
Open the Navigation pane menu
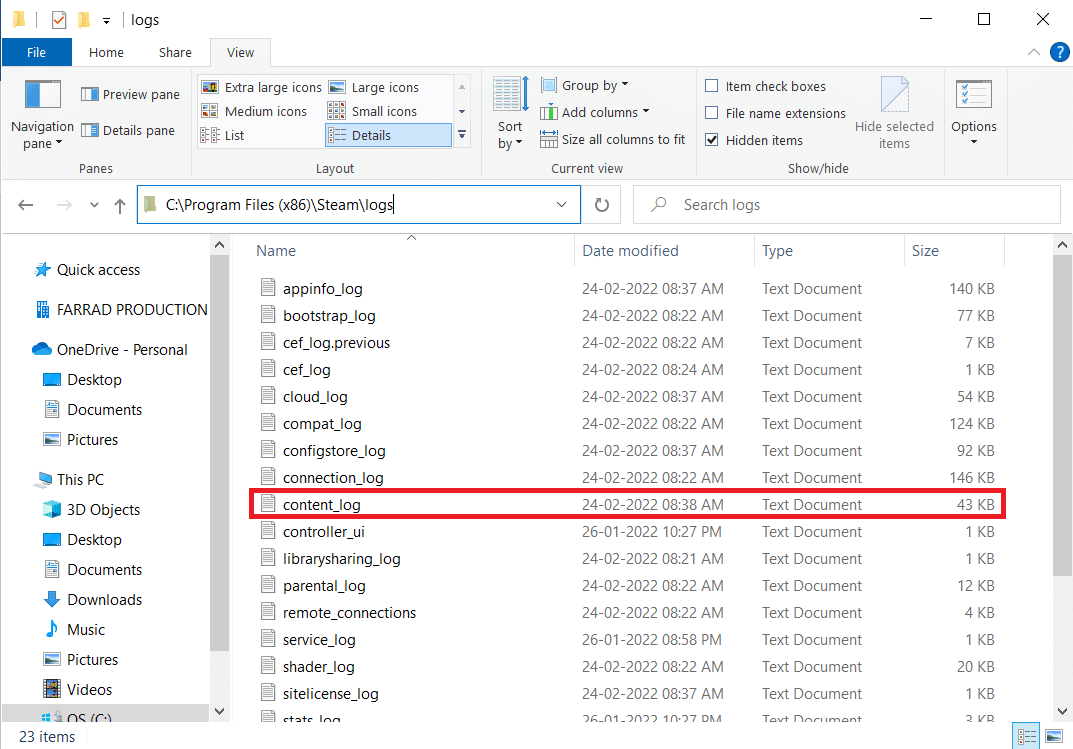42,114
